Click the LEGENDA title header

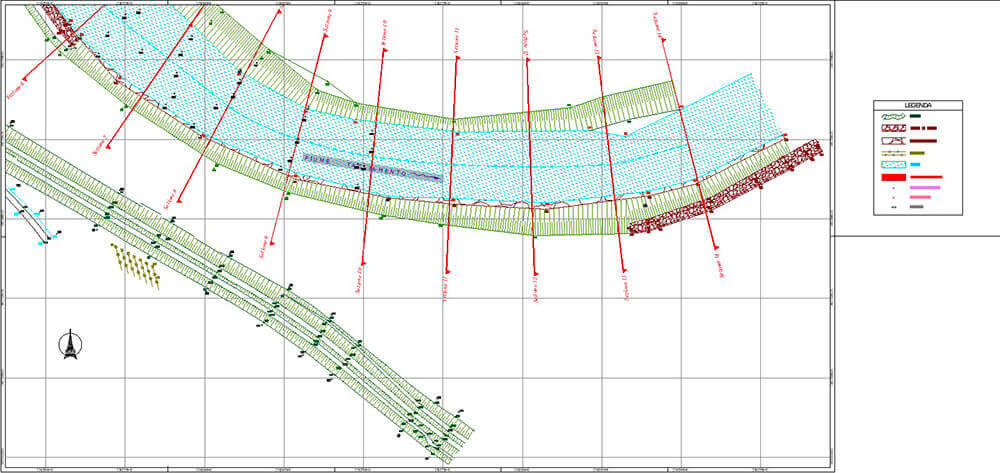(918, 106)
